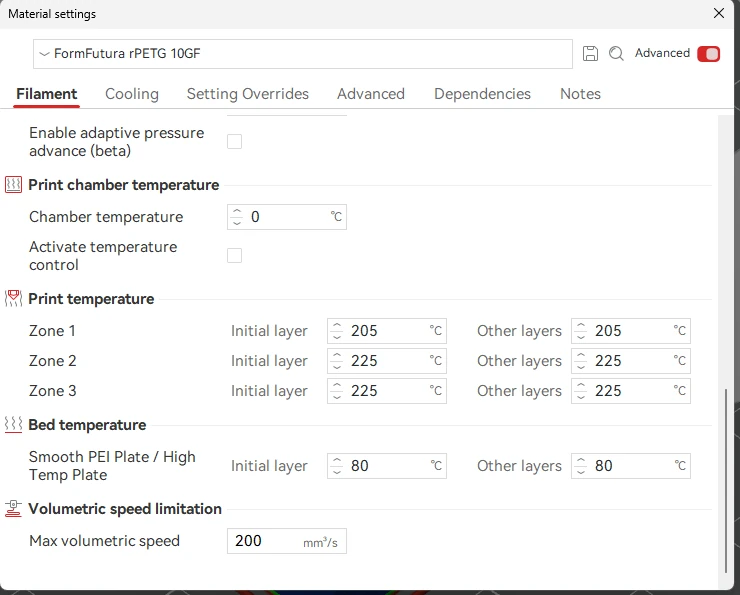Check the Activate temperature control box
The width and height of the screenshot is (740, 595).
click(x=235, y=256)
